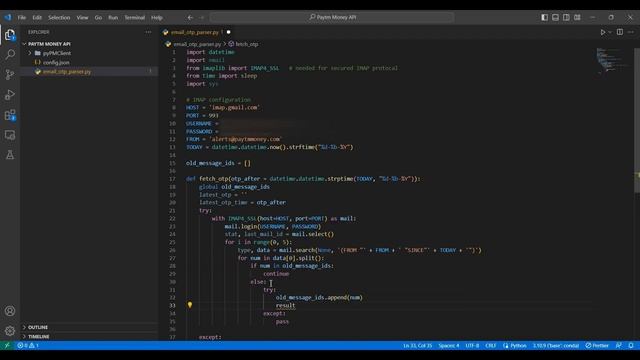Open the Source Control view
This screenshot has width=640, height=360.
click(10, 74)
